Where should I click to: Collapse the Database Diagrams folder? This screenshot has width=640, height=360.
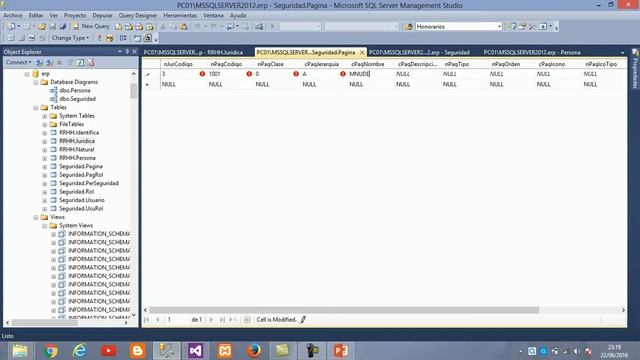36,82
